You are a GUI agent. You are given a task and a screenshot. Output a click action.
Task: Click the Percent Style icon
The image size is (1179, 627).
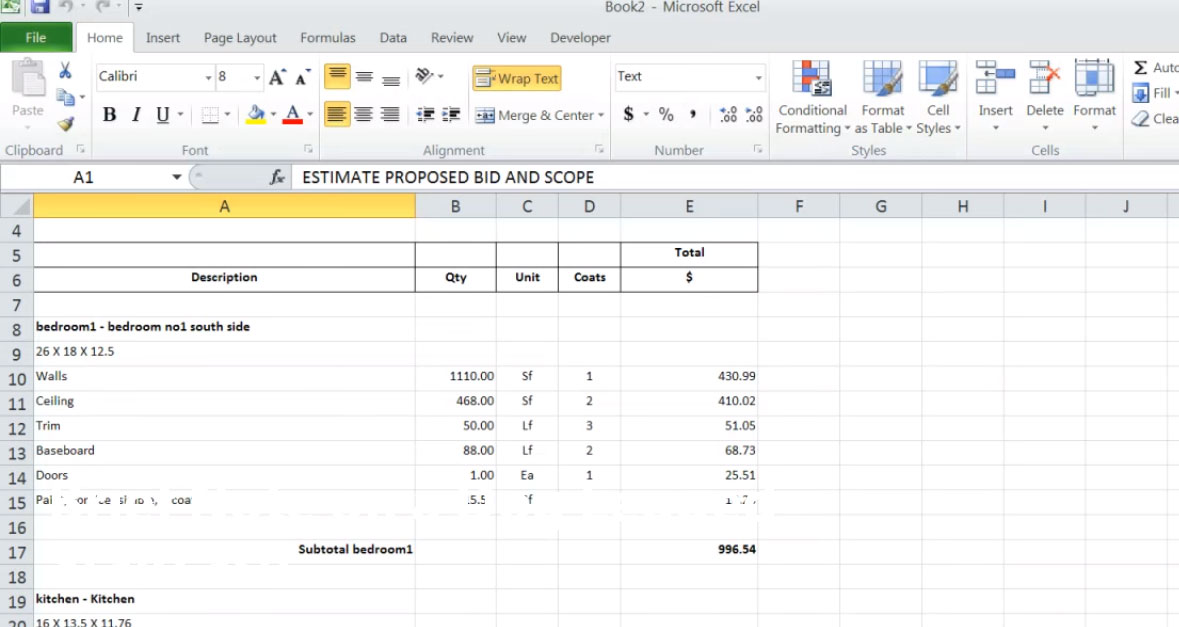(666, 114)
